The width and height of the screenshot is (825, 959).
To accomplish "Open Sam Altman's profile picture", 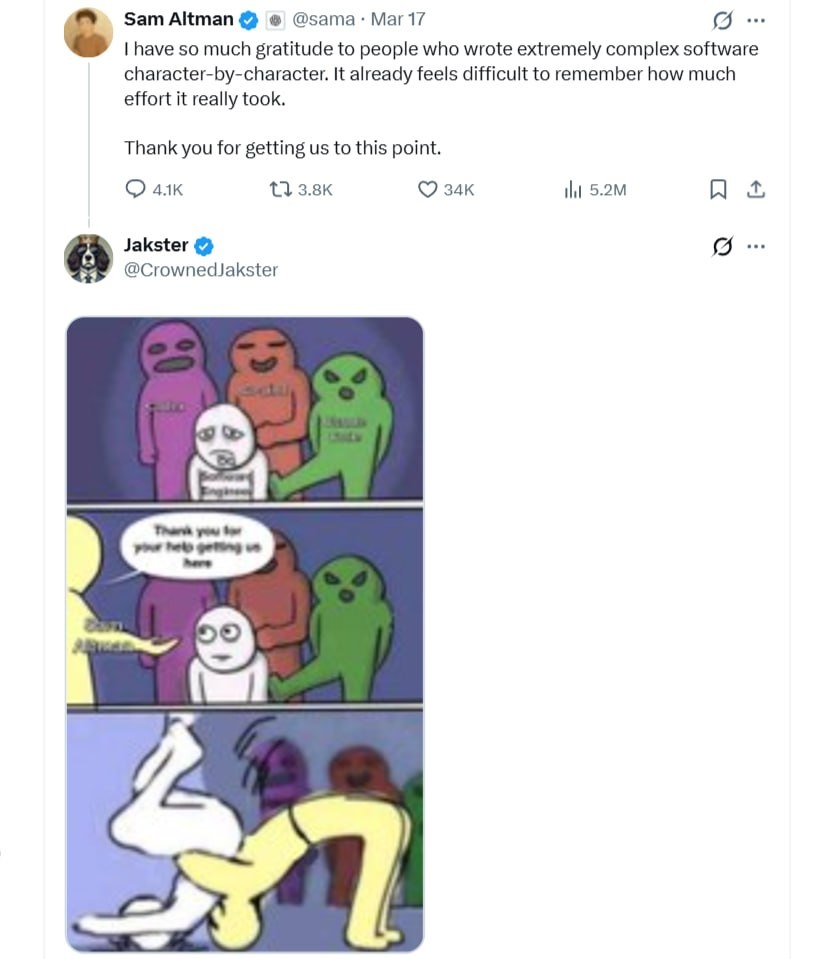I will [88, 32].
